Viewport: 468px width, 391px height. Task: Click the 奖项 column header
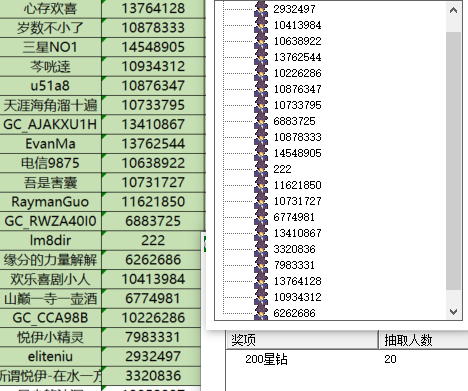tap(302, 340)
